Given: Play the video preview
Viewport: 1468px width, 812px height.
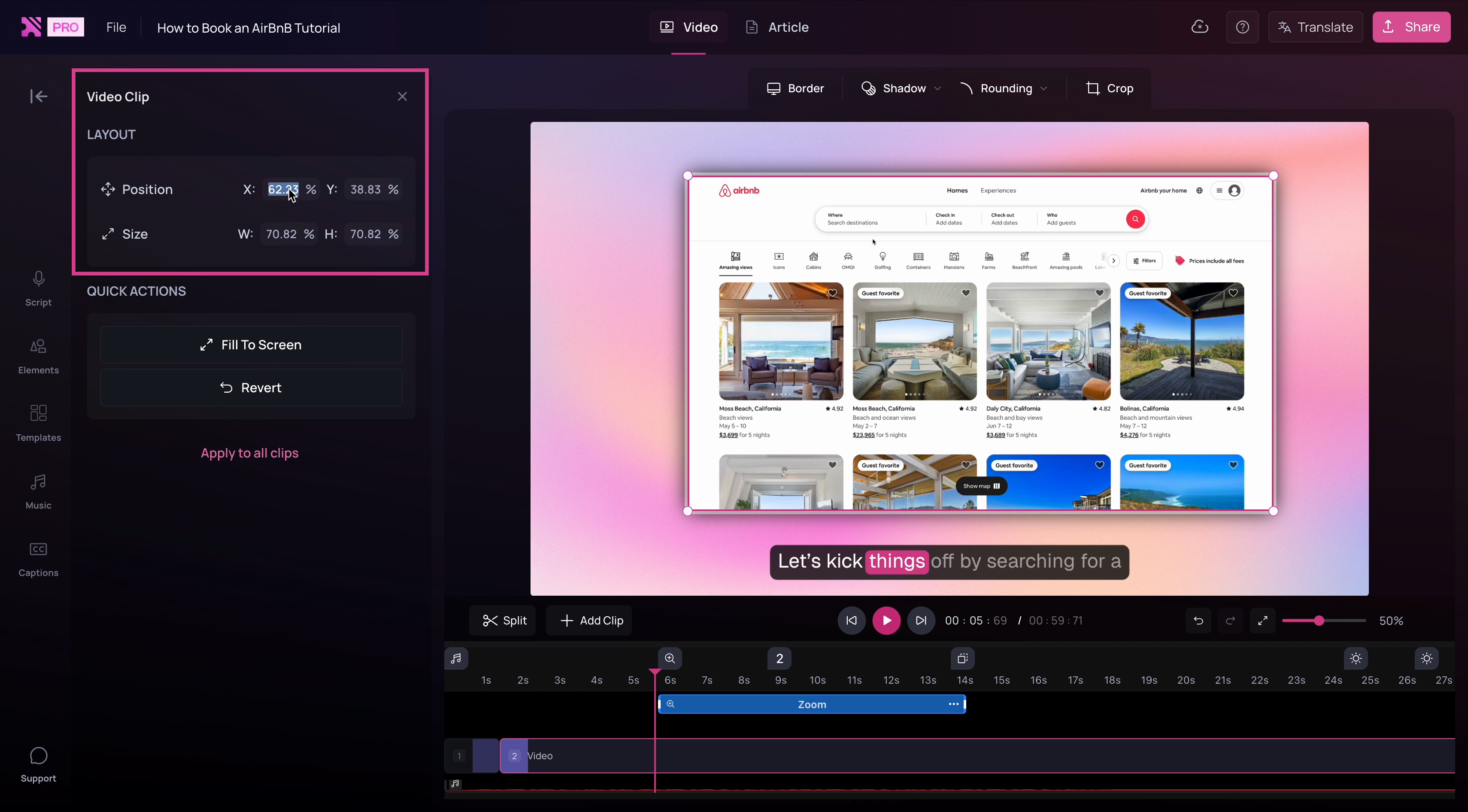Looking at the screenshot, I should pos(886,620).
